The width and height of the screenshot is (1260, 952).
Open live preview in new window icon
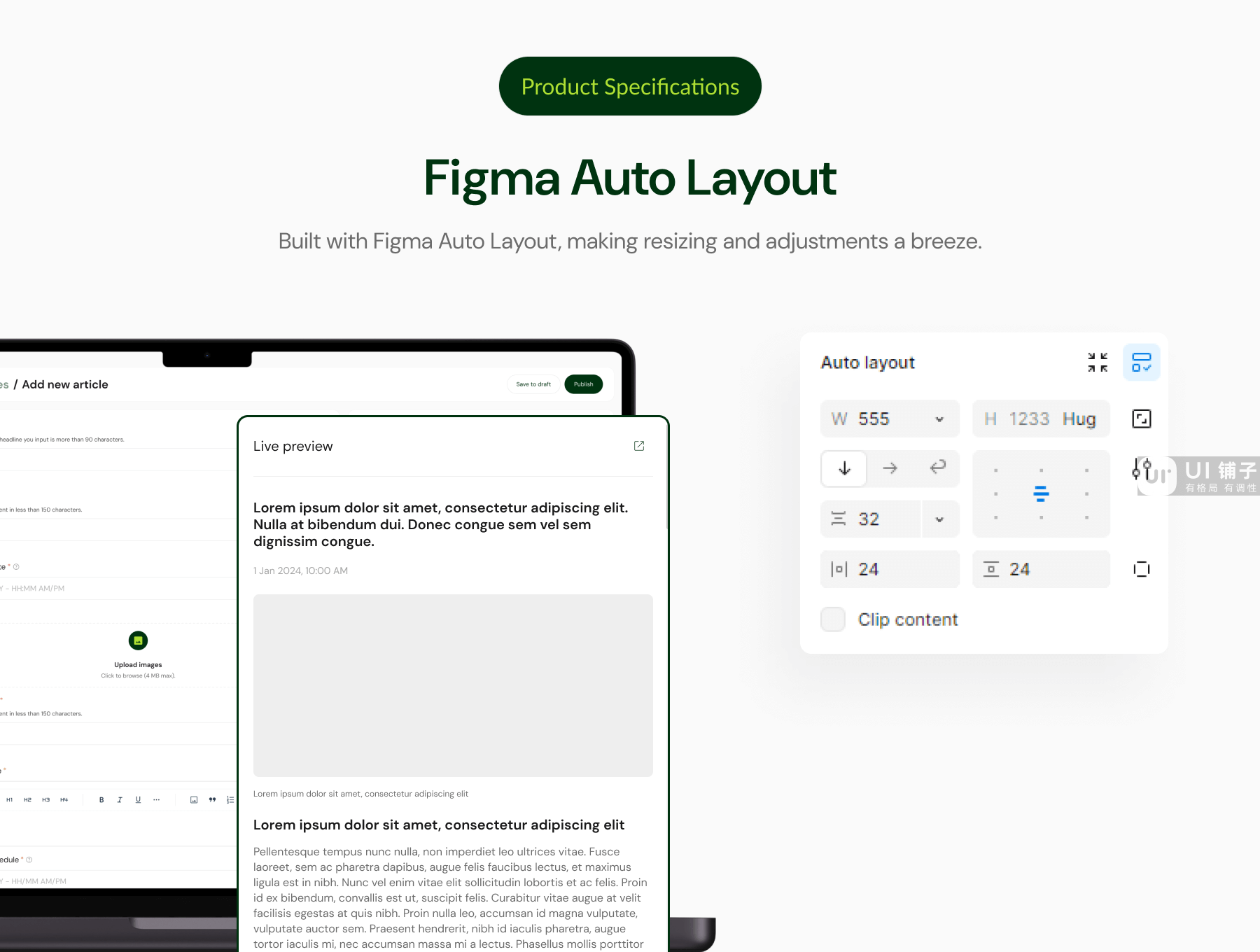pyautogui.click(x=639, y=446)
